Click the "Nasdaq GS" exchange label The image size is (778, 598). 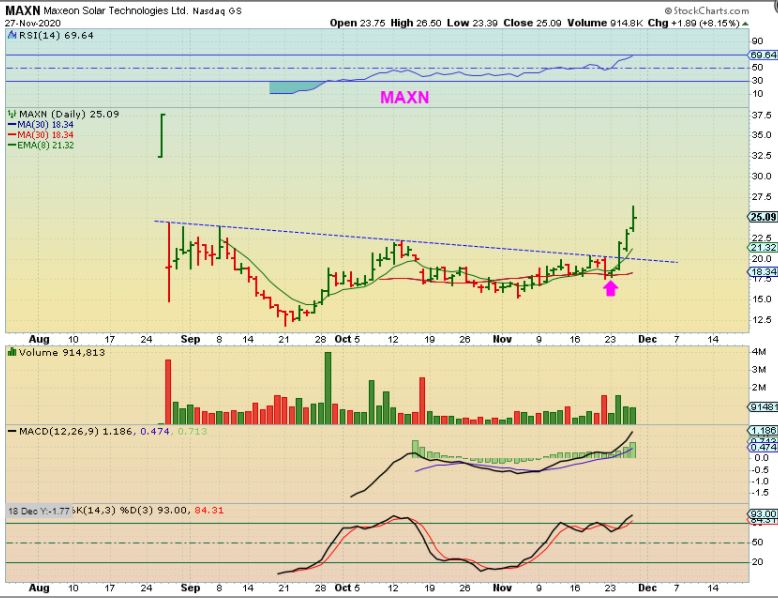(217, 10)
